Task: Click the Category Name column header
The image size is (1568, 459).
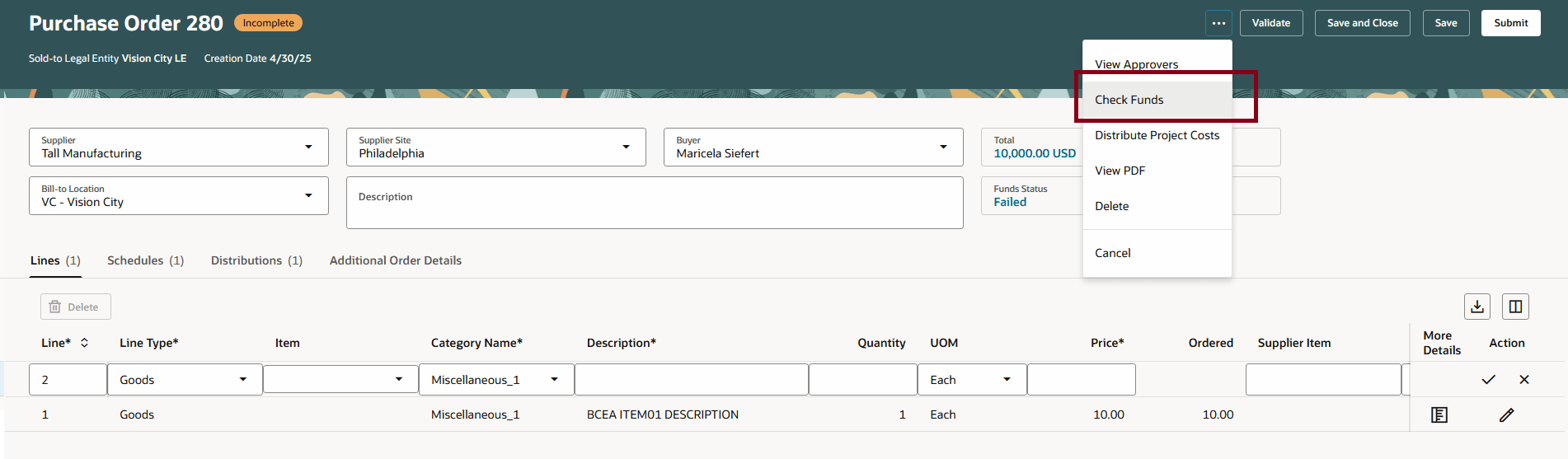Action: coord(477,343)
